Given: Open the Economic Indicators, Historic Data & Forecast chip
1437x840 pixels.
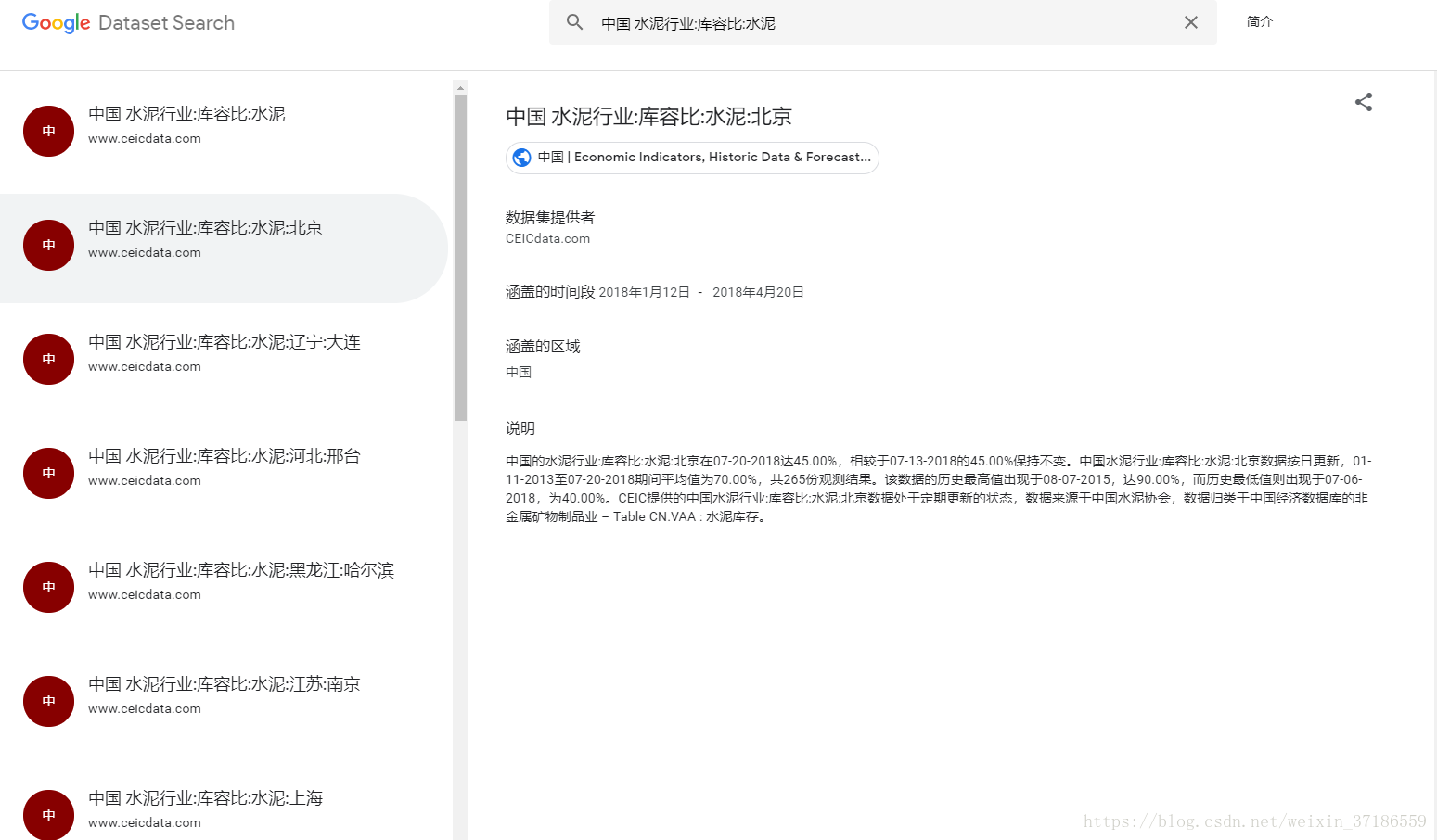Looking at the screenshot, I should point(692,158).
